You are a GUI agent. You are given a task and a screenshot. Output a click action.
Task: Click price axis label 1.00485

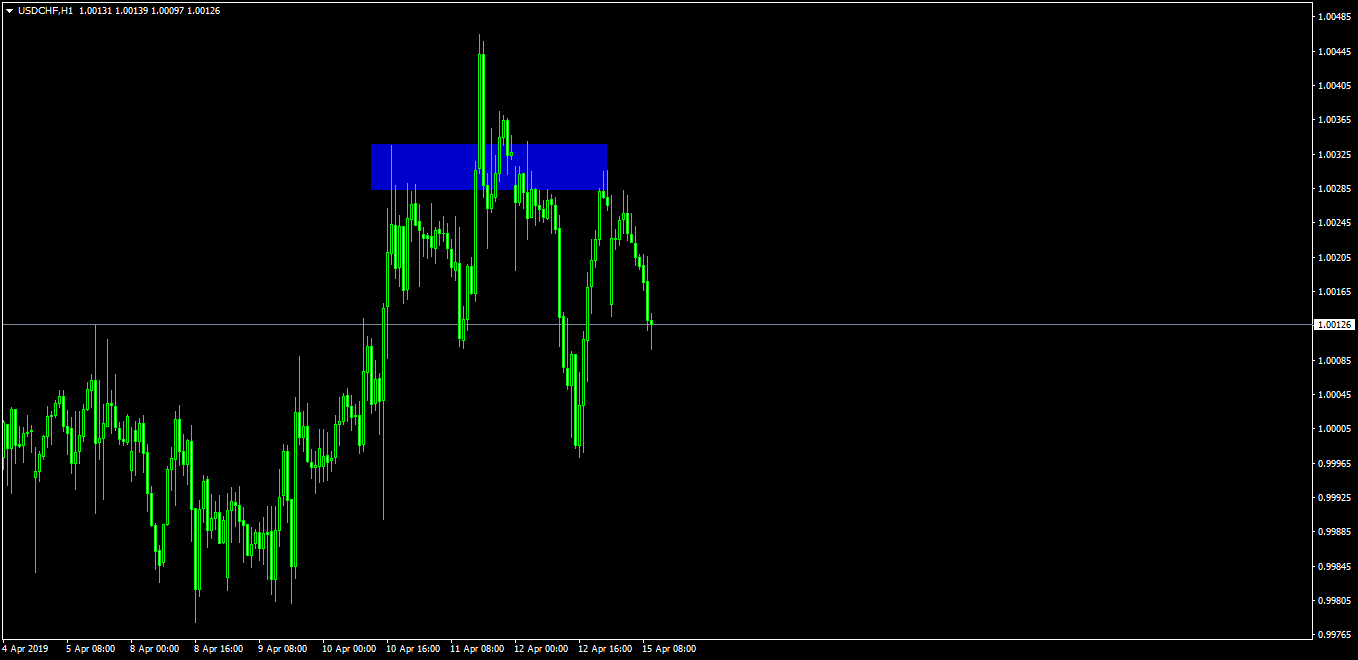pyautogui.click(x=1334, y=17)
